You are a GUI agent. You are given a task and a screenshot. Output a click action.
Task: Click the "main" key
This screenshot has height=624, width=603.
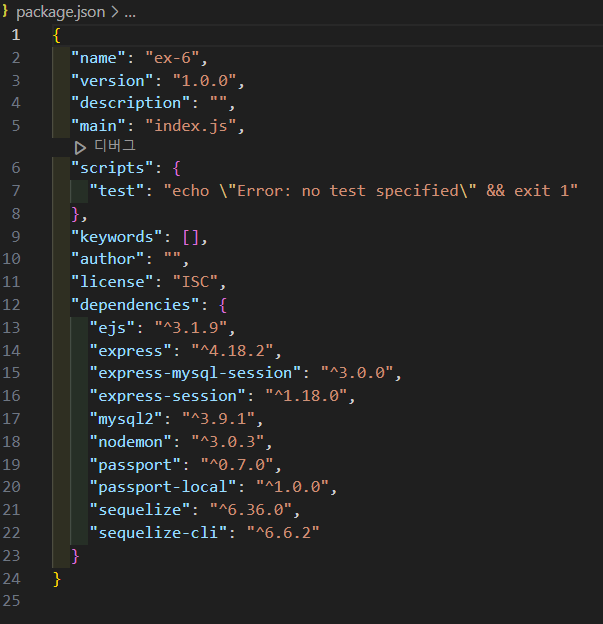point(99,126)
